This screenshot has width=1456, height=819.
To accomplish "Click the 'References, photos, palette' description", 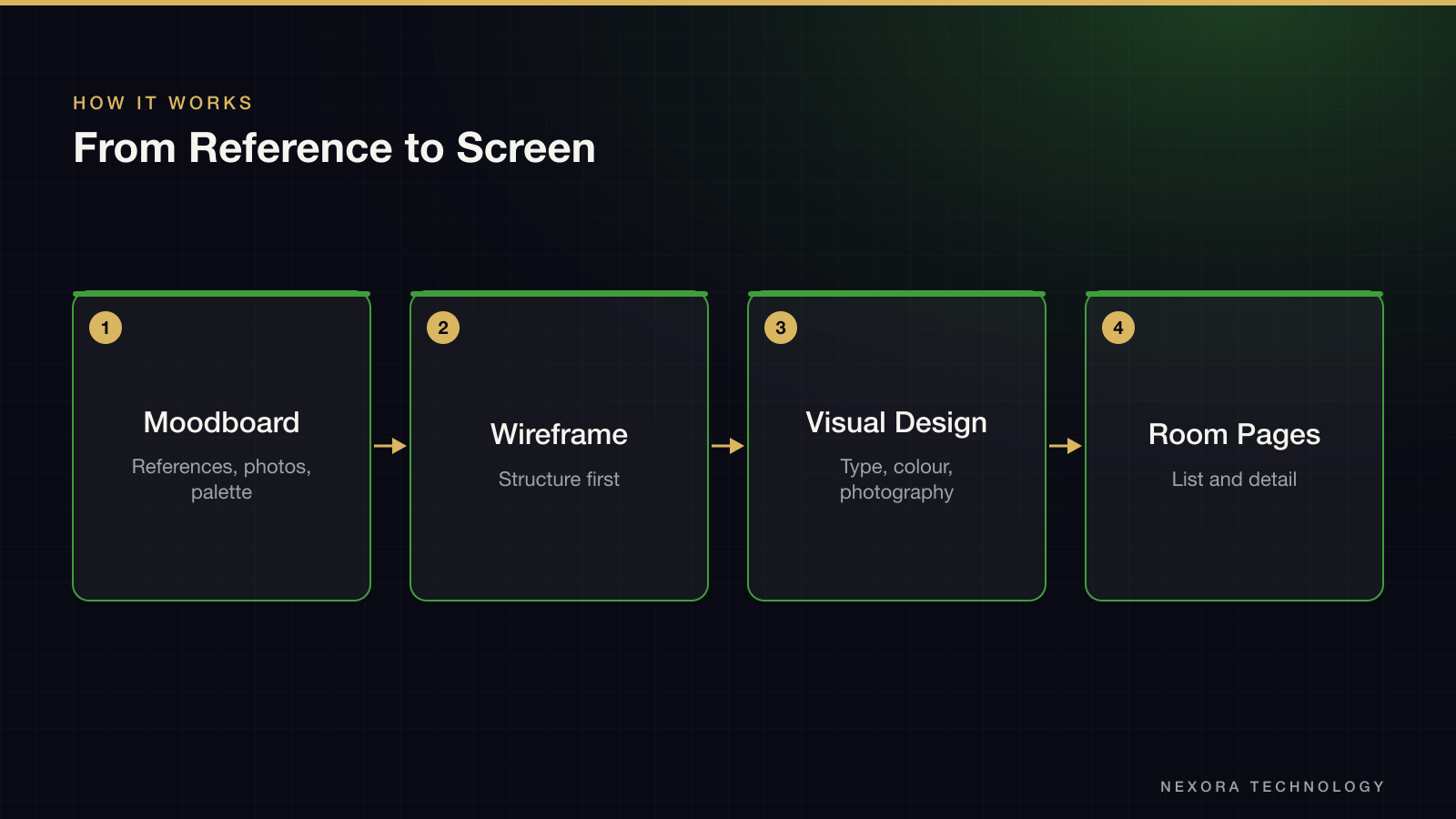I will point(221,479).
